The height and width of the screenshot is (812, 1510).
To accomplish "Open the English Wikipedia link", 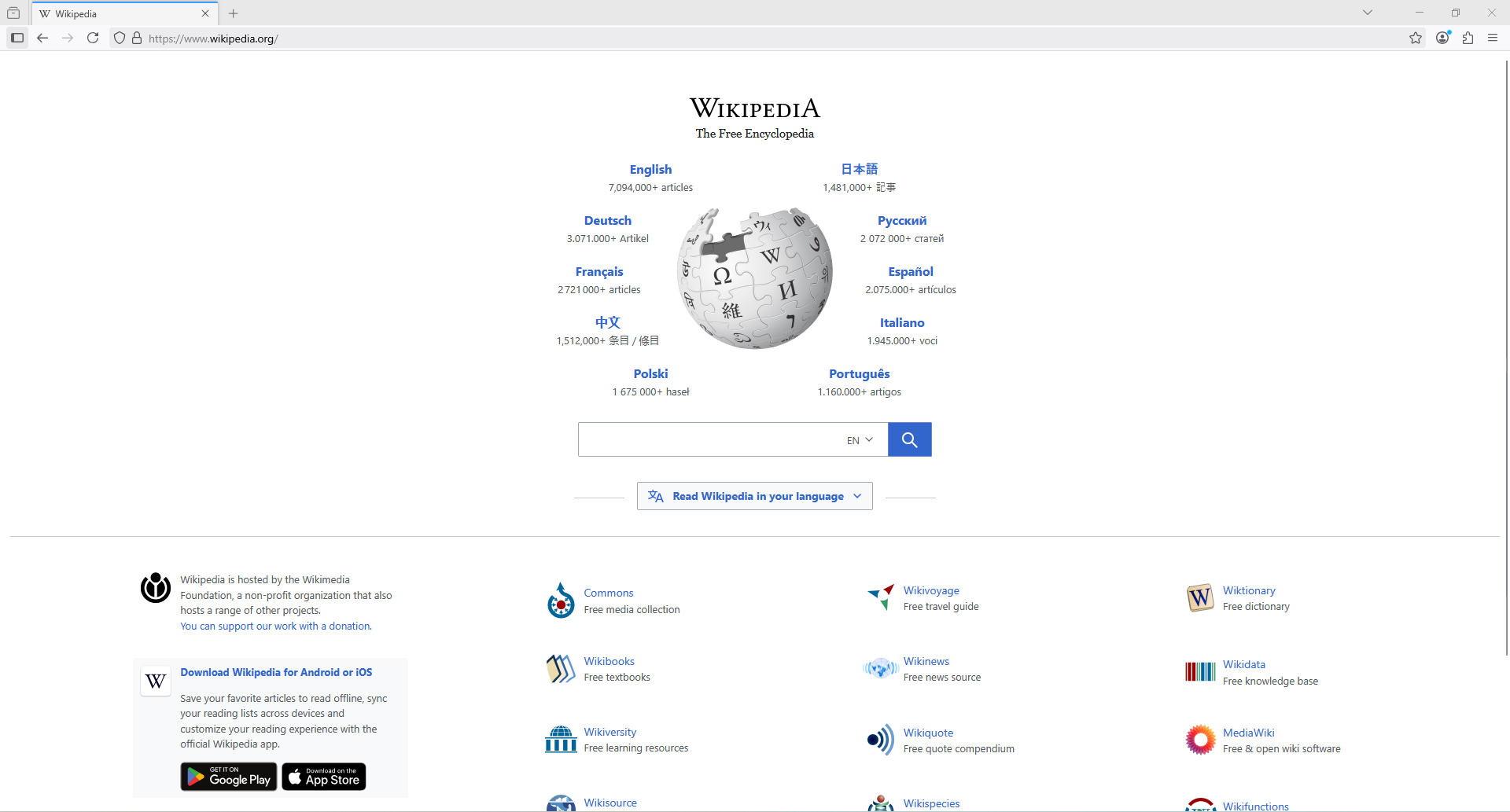I will click(x=650, y=170).
